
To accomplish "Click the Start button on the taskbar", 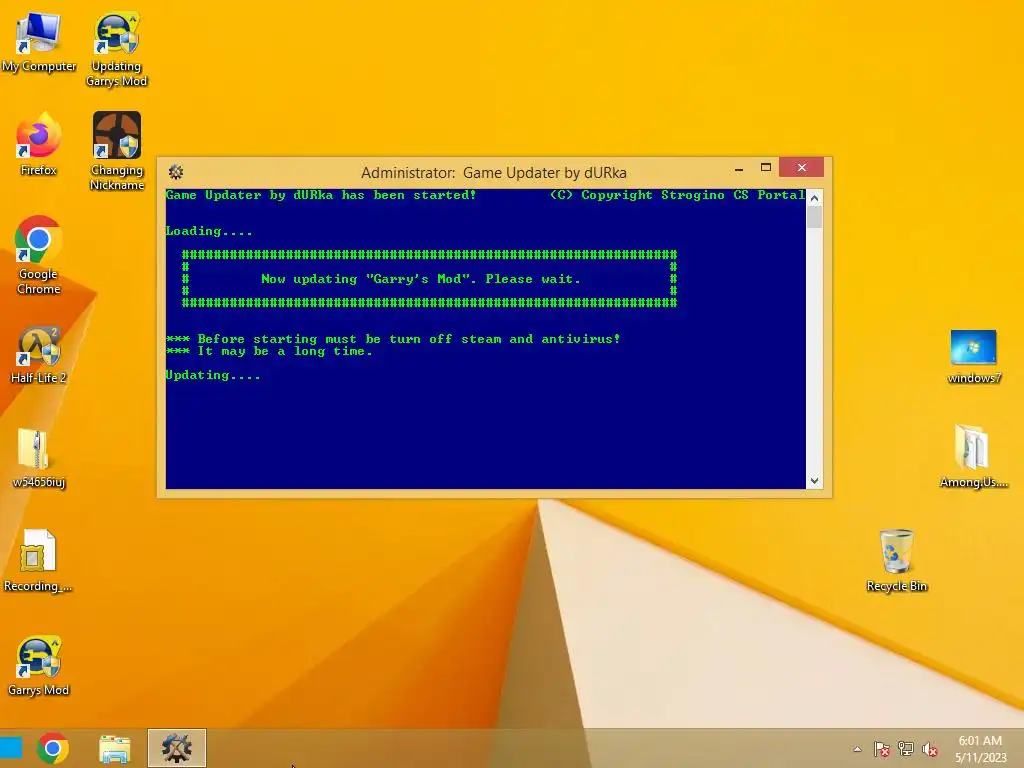I will [11, 748].
